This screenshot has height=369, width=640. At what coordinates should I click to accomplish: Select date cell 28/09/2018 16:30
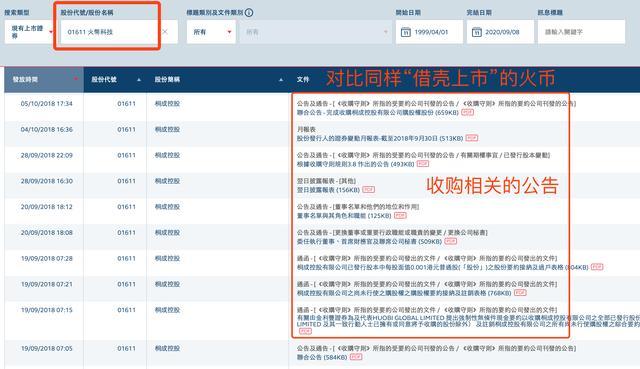click(x=47, y=181)
